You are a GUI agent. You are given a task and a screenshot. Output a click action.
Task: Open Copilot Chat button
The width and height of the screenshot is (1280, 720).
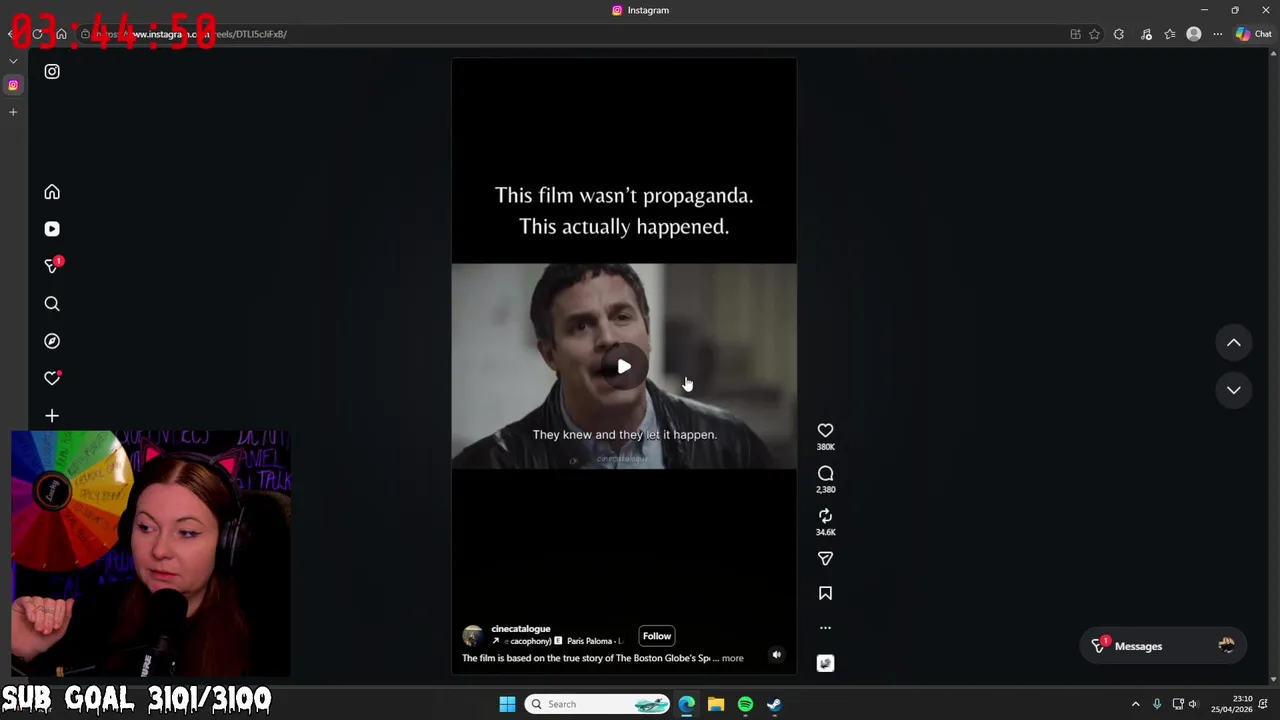tap(1254, 34)
